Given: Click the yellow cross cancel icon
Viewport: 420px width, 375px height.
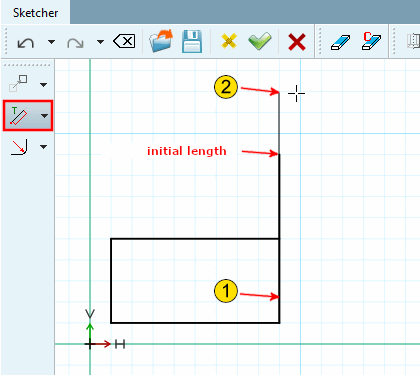Looking at the screenshot, I should [x=229, y=41].
